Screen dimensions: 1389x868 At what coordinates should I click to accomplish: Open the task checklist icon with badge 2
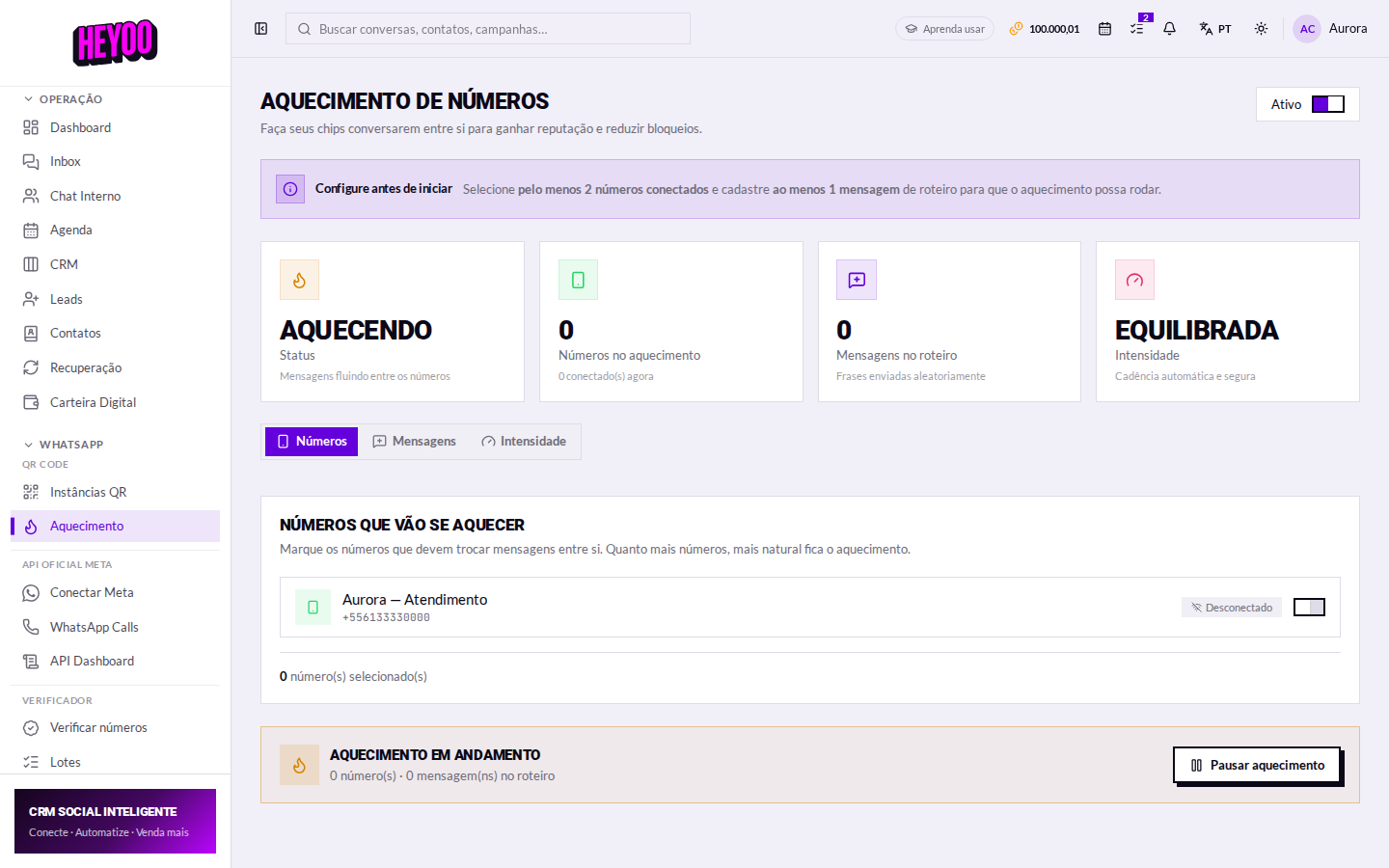click(1137, 29)
